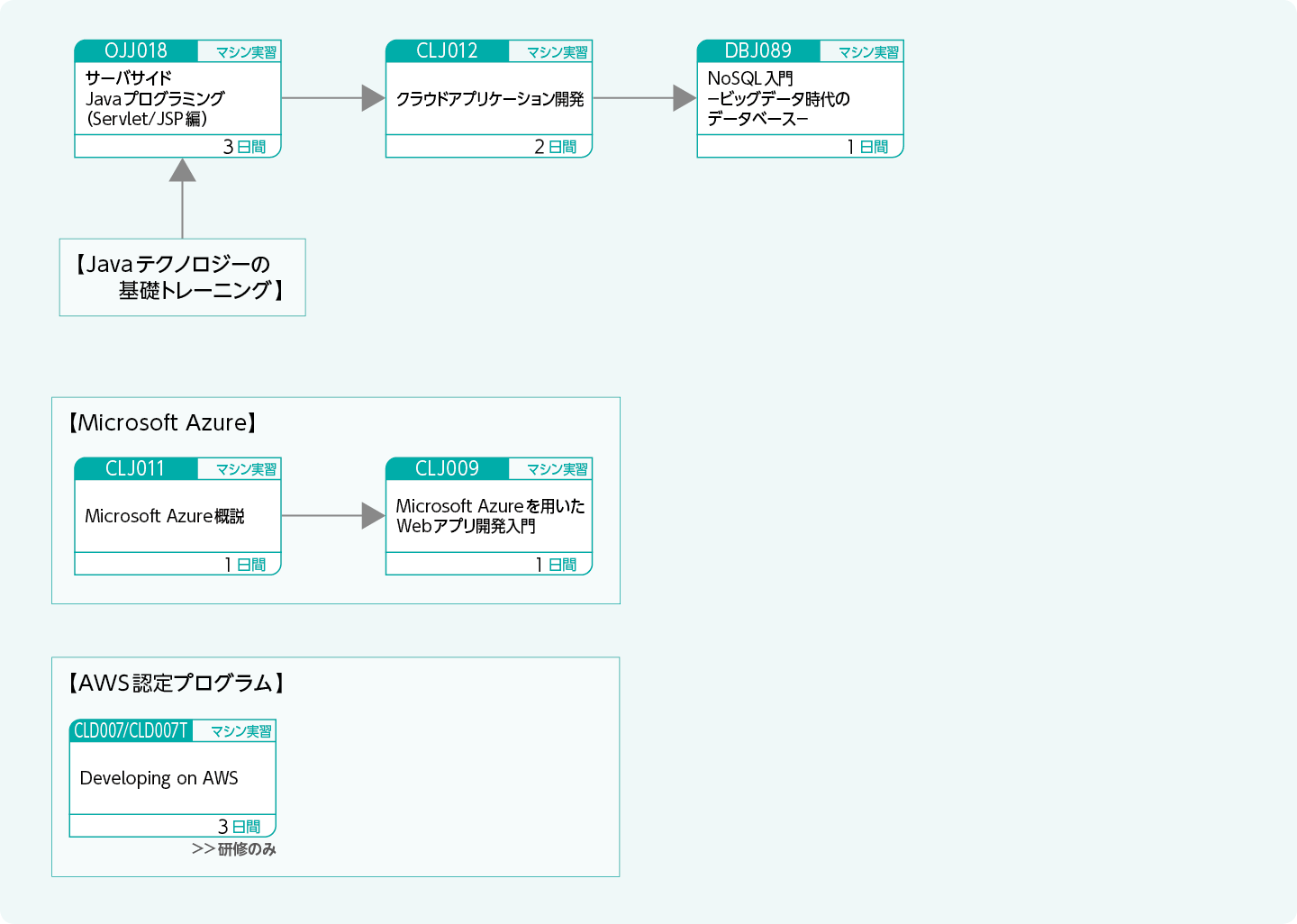The height and width of the screenshot is (924, 1297).
Task: Open the Microsoft Azure概説 course card
Action: pos(177,516)
